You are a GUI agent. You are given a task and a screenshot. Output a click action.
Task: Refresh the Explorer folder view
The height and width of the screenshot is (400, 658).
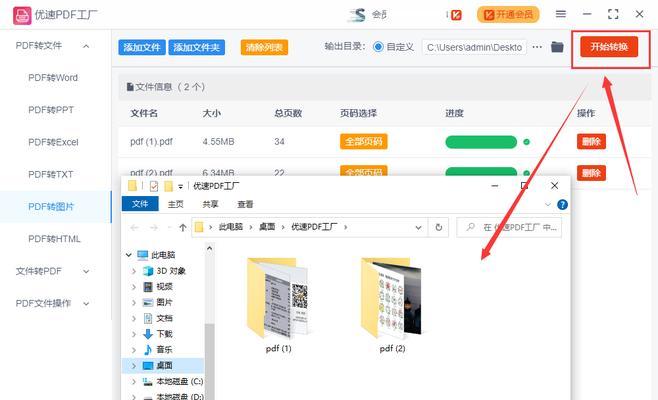coord(439,227)
